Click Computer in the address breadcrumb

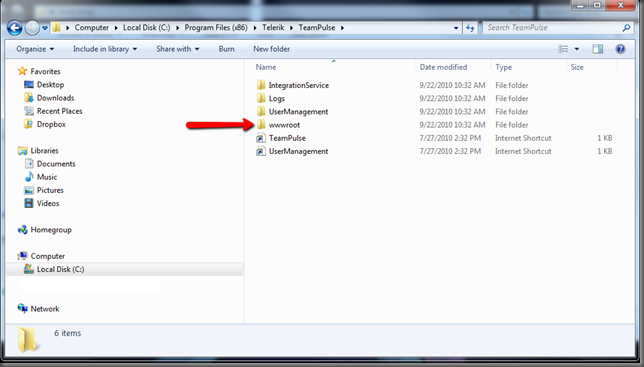point(92,28)
